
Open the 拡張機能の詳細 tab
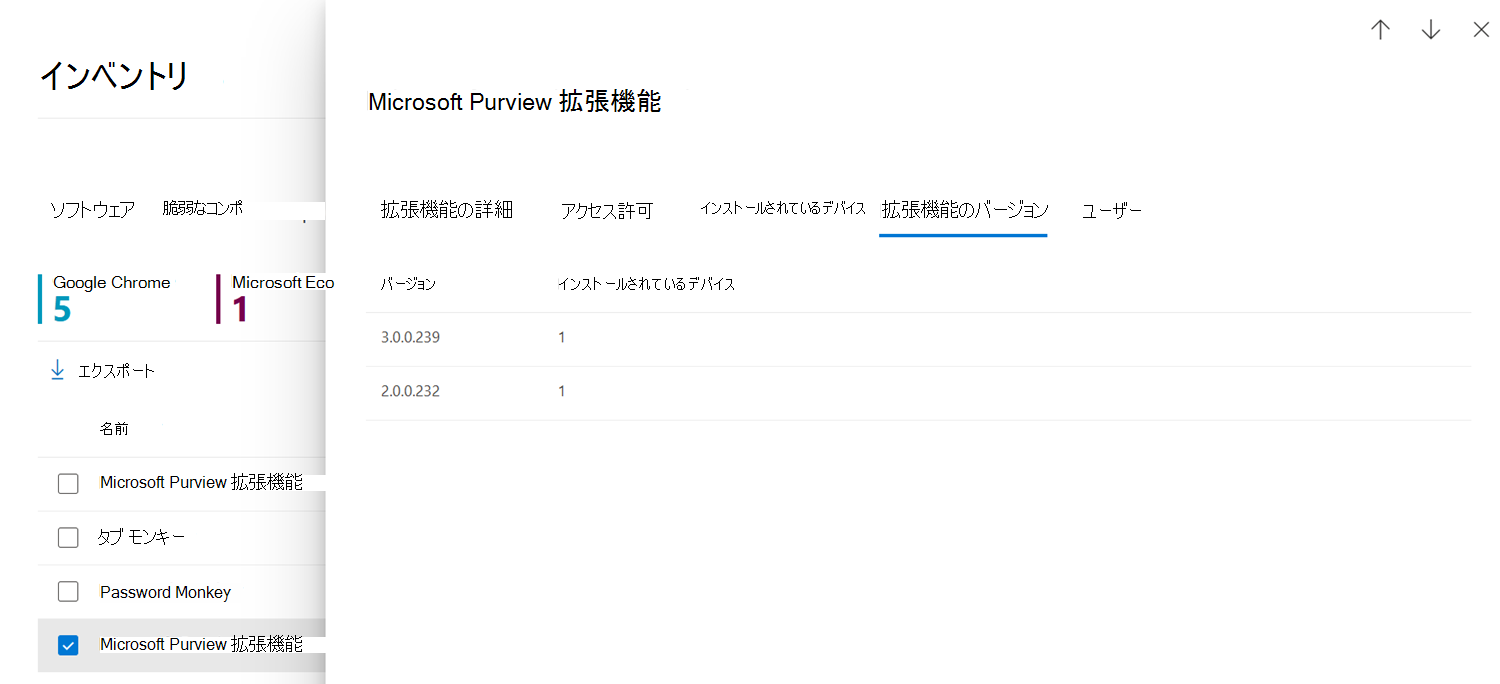[447, 209]
